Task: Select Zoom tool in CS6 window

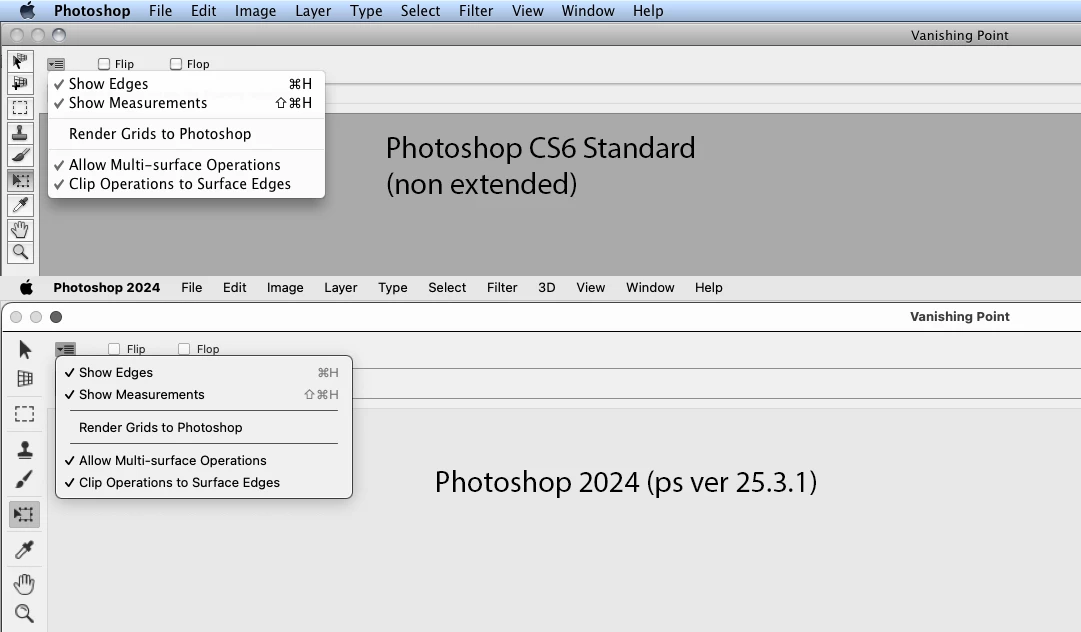Action: 20,252
